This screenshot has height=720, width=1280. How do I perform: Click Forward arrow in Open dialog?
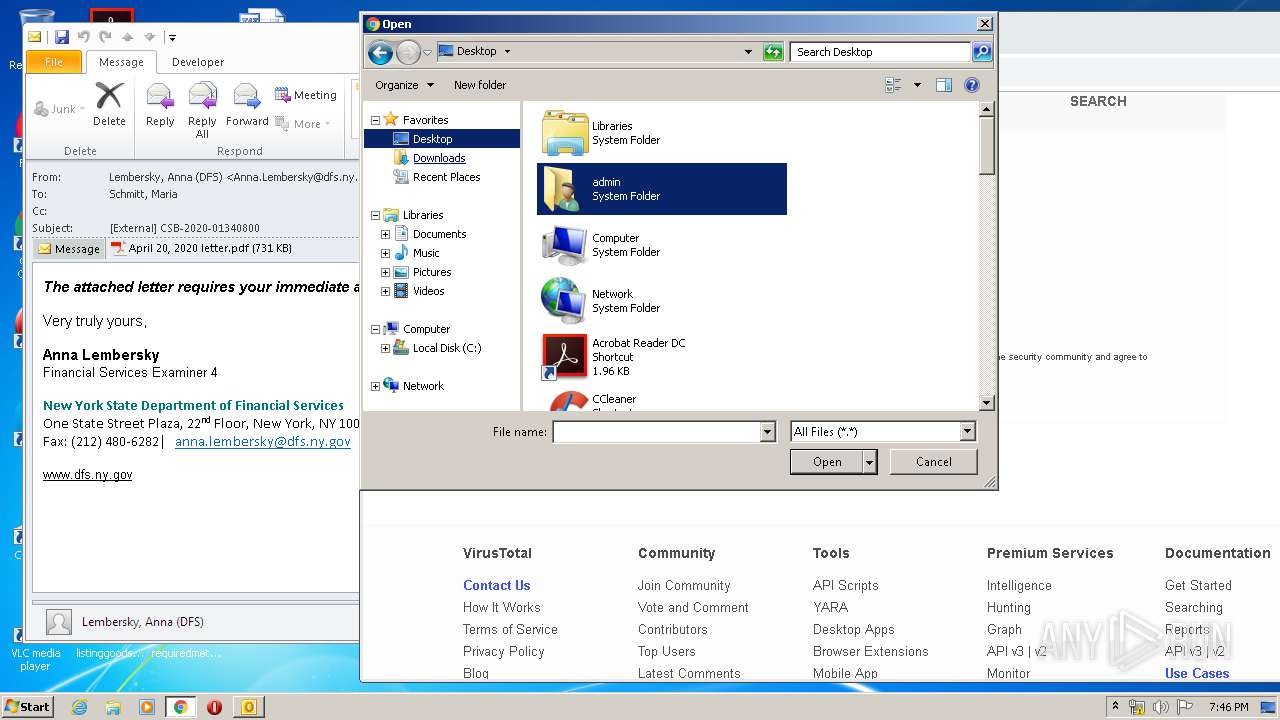click(408, 52)
